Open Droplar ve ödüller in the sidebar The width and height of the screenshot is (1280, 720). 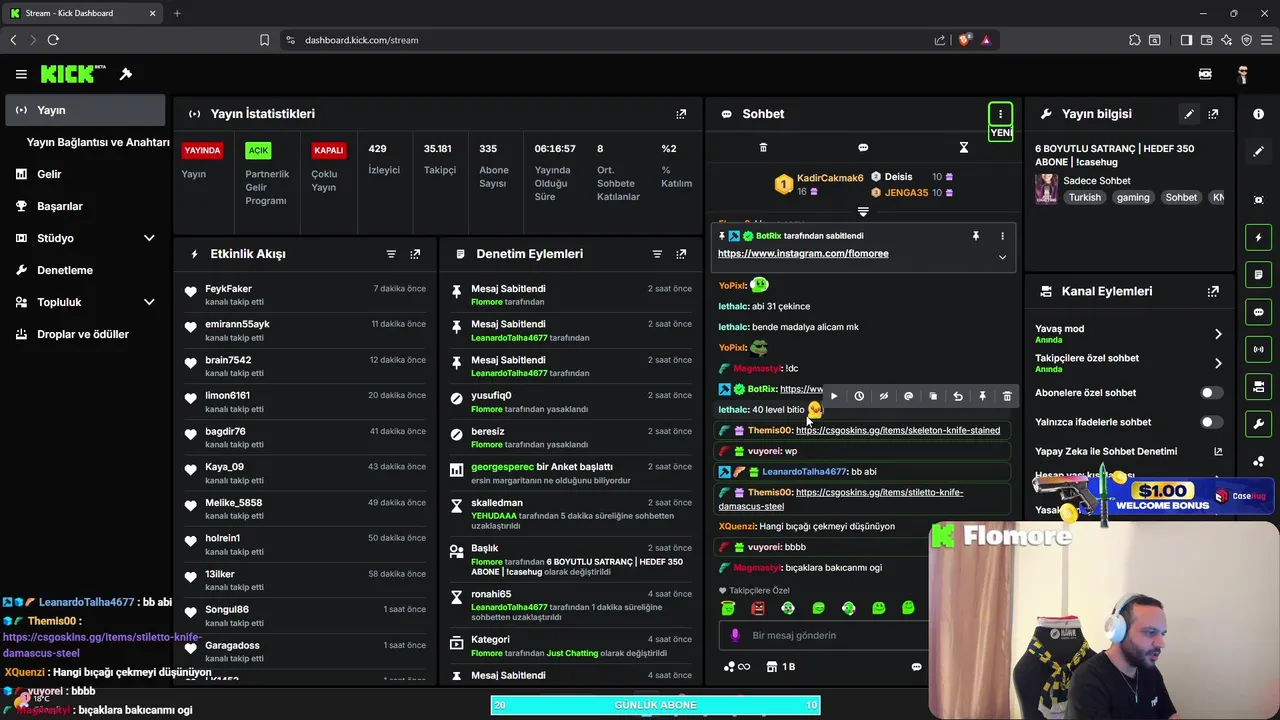point(85,334)
